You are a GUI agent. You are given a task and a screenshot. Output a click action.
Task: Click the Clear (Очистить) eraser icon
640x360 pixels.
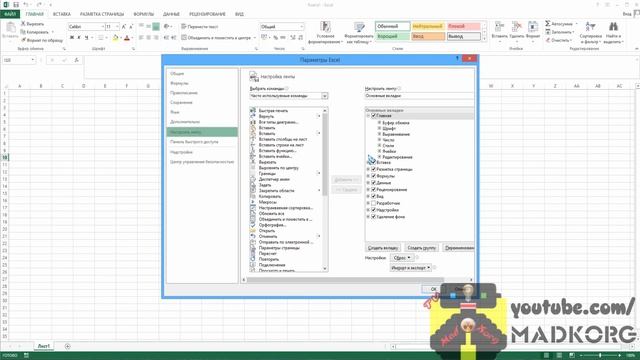click(x=548, y=40)
